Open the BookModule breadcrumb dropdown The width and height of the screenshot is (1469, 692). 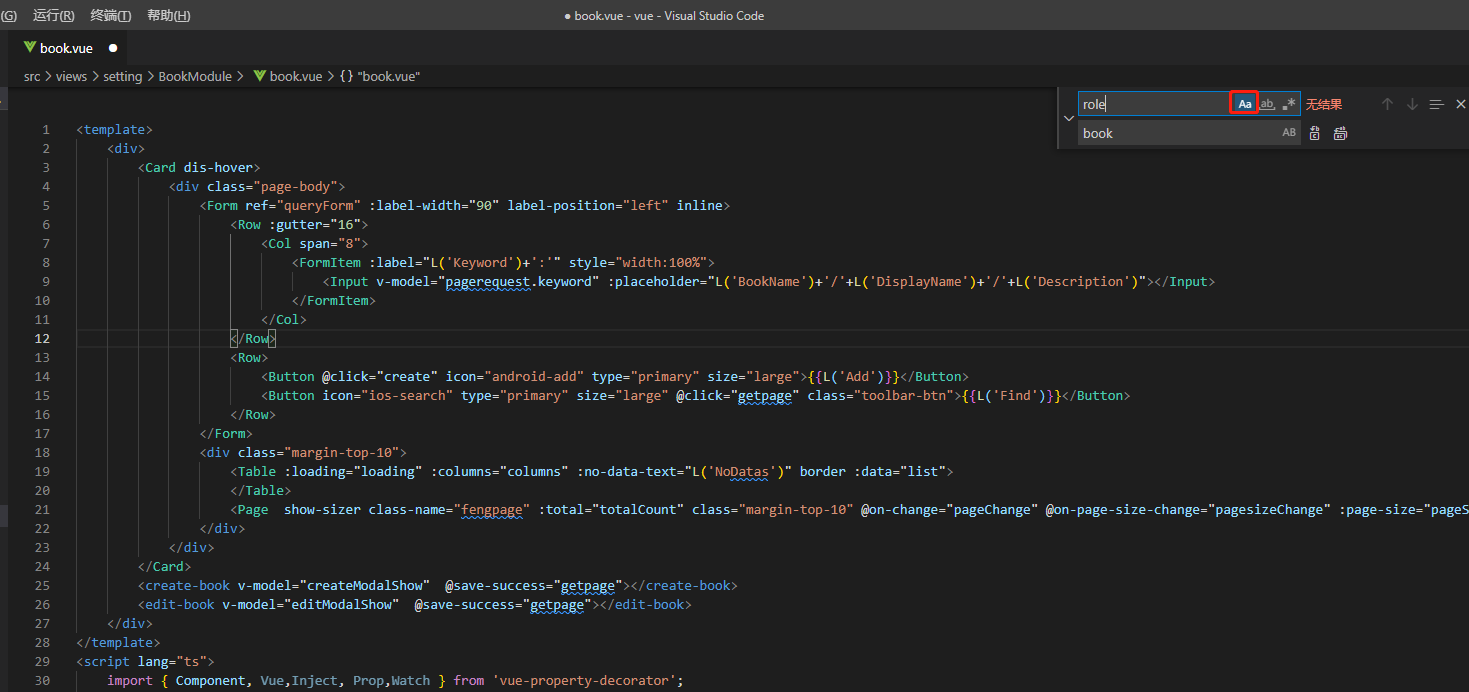point(195,76)
